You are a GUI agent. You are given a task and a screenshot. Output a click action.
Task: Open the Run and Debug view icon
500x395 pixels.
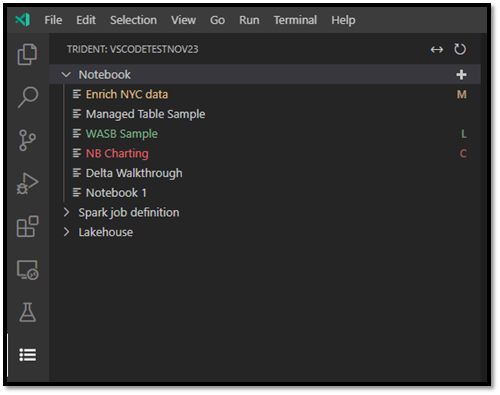[27, 183]
